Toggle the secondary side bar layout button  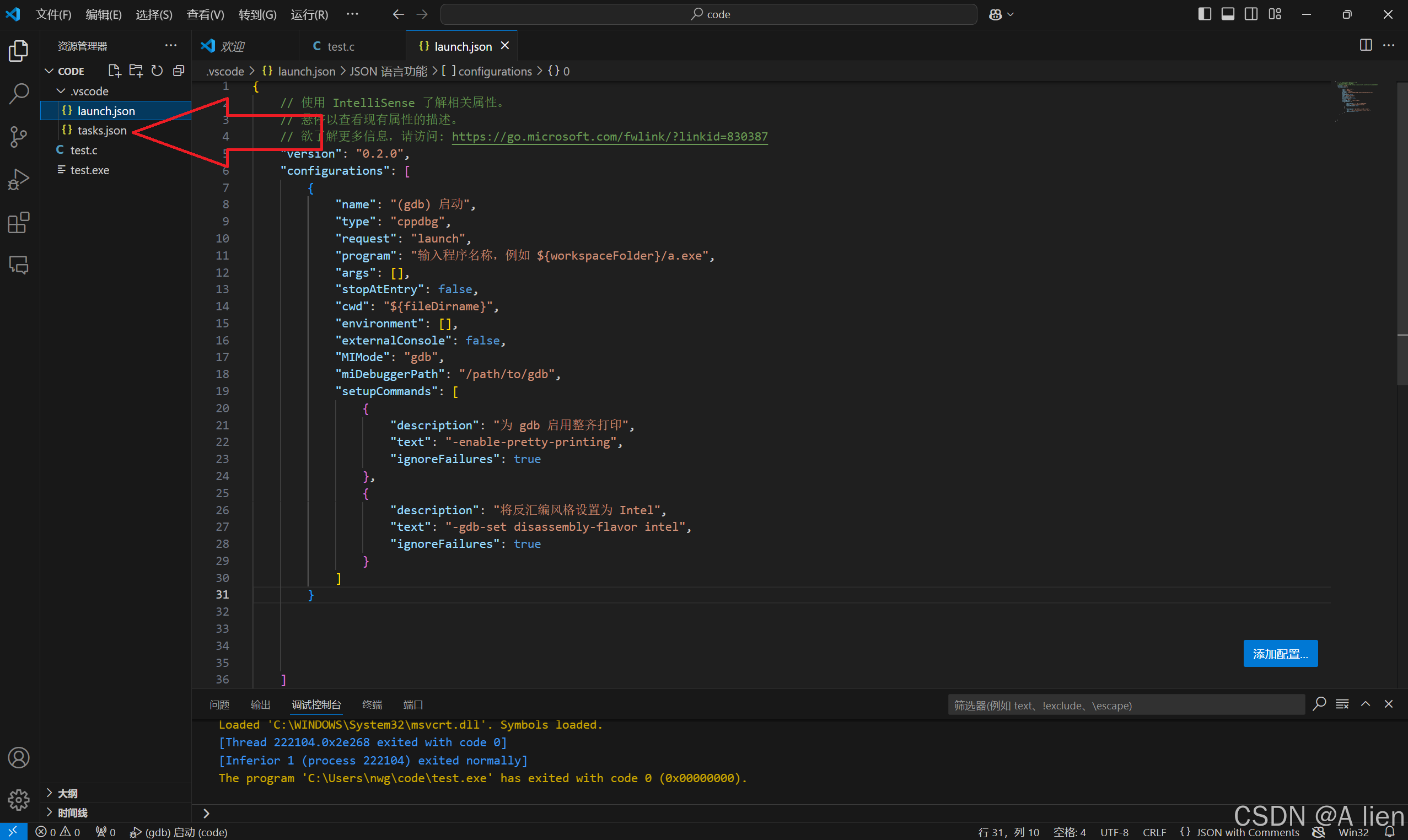(1251, 14)
